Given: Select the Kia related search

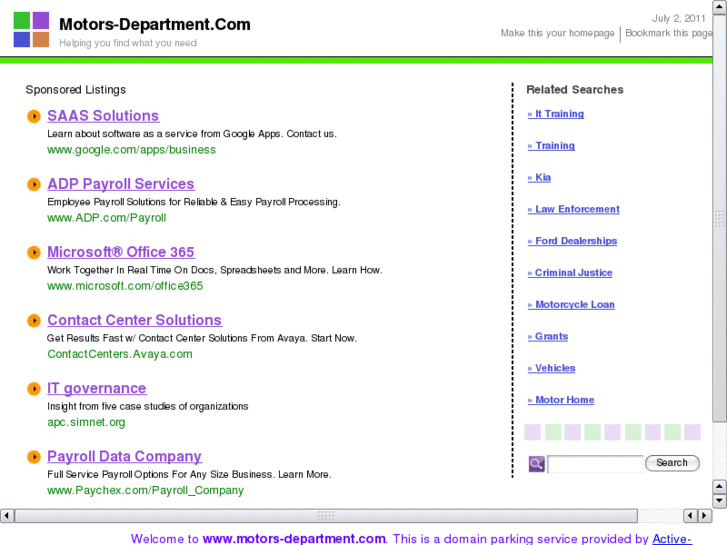Looking at the screenshot, I should (539, 178).
